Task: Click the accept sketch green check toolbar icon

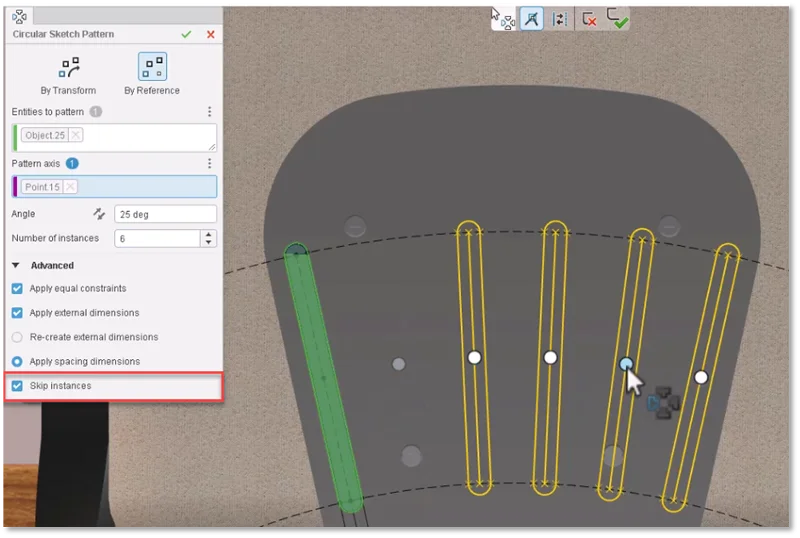Action: tap(617, 18)
